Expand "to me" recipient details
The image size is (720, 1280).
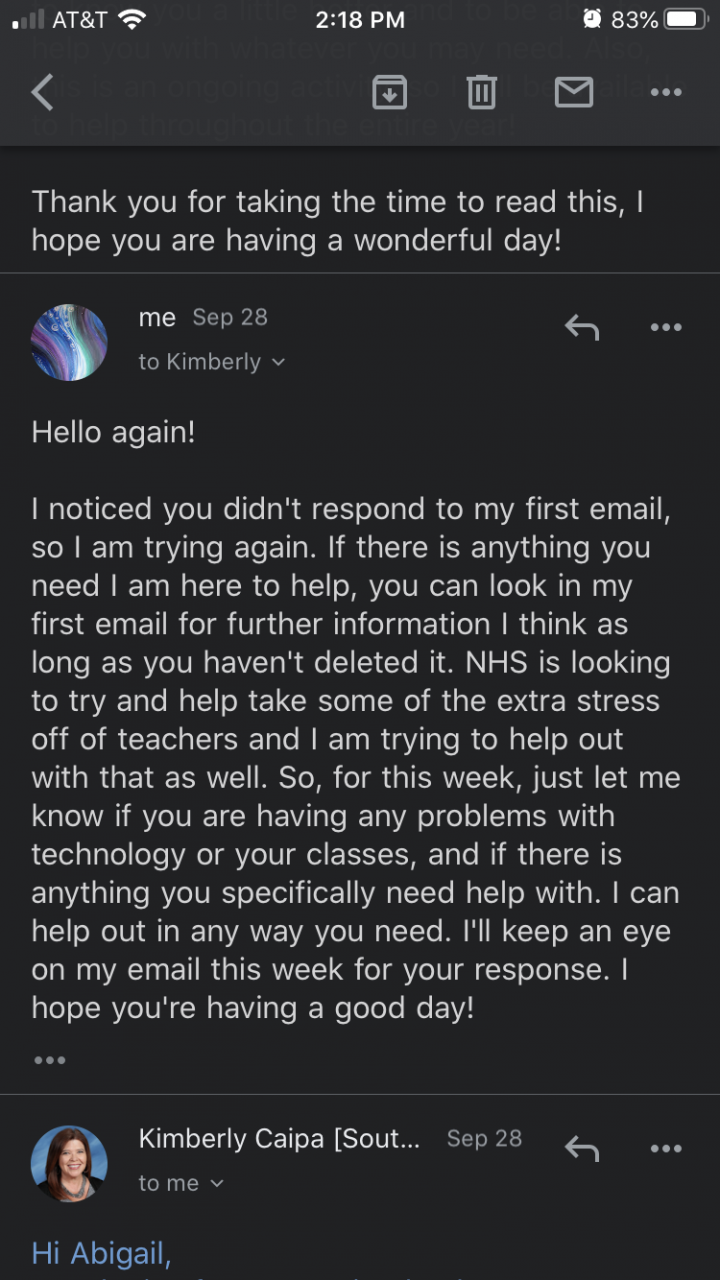pos(181,1184)
